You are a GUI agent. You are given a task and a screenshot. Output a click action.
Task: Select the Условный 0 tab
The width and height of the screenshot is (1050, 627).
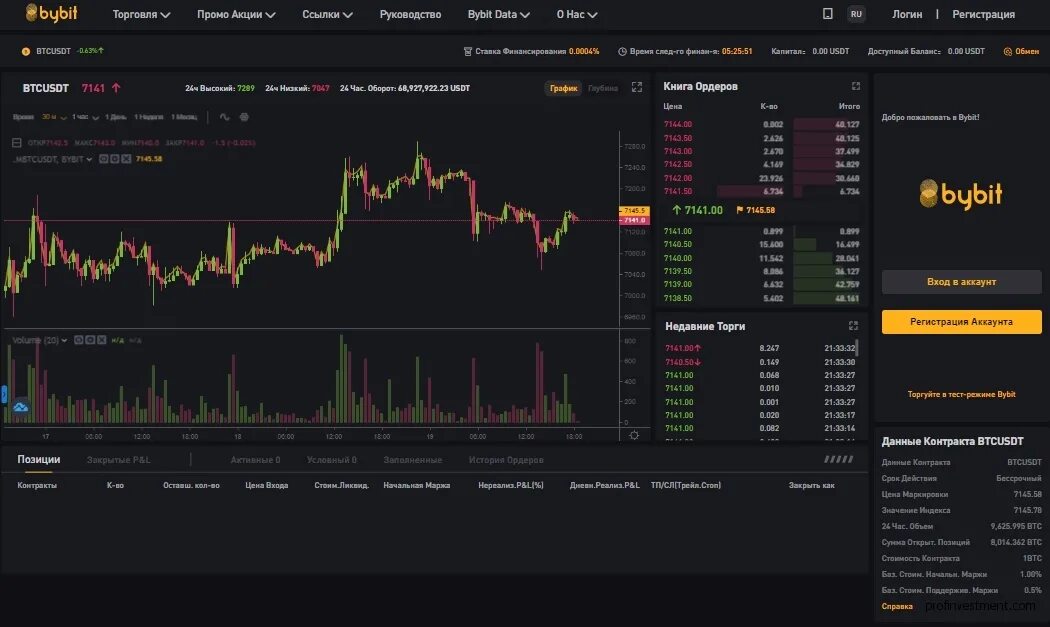331,460
